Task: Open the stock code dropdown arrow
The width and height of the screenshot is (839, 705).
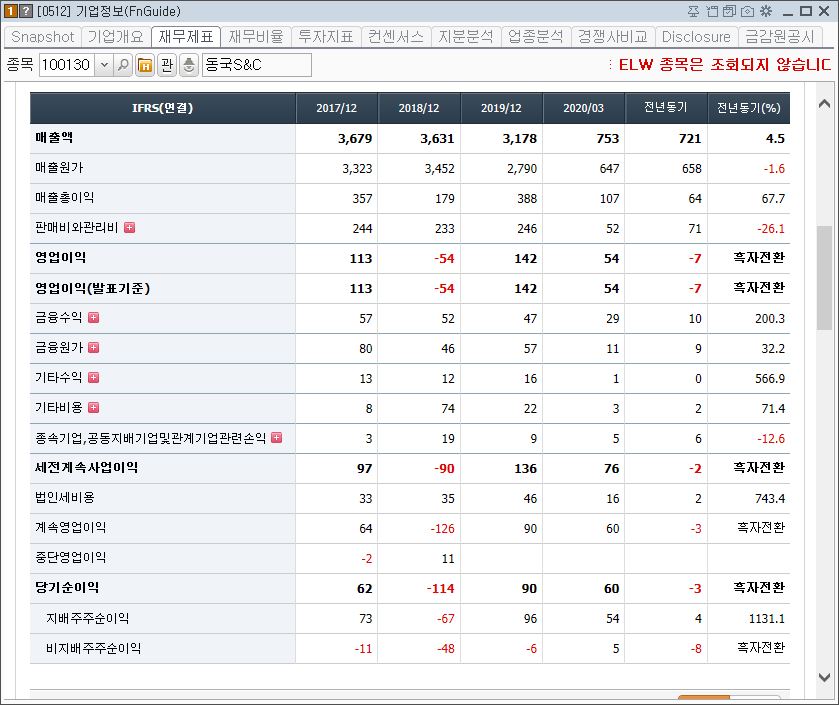Action: (103, 63)
